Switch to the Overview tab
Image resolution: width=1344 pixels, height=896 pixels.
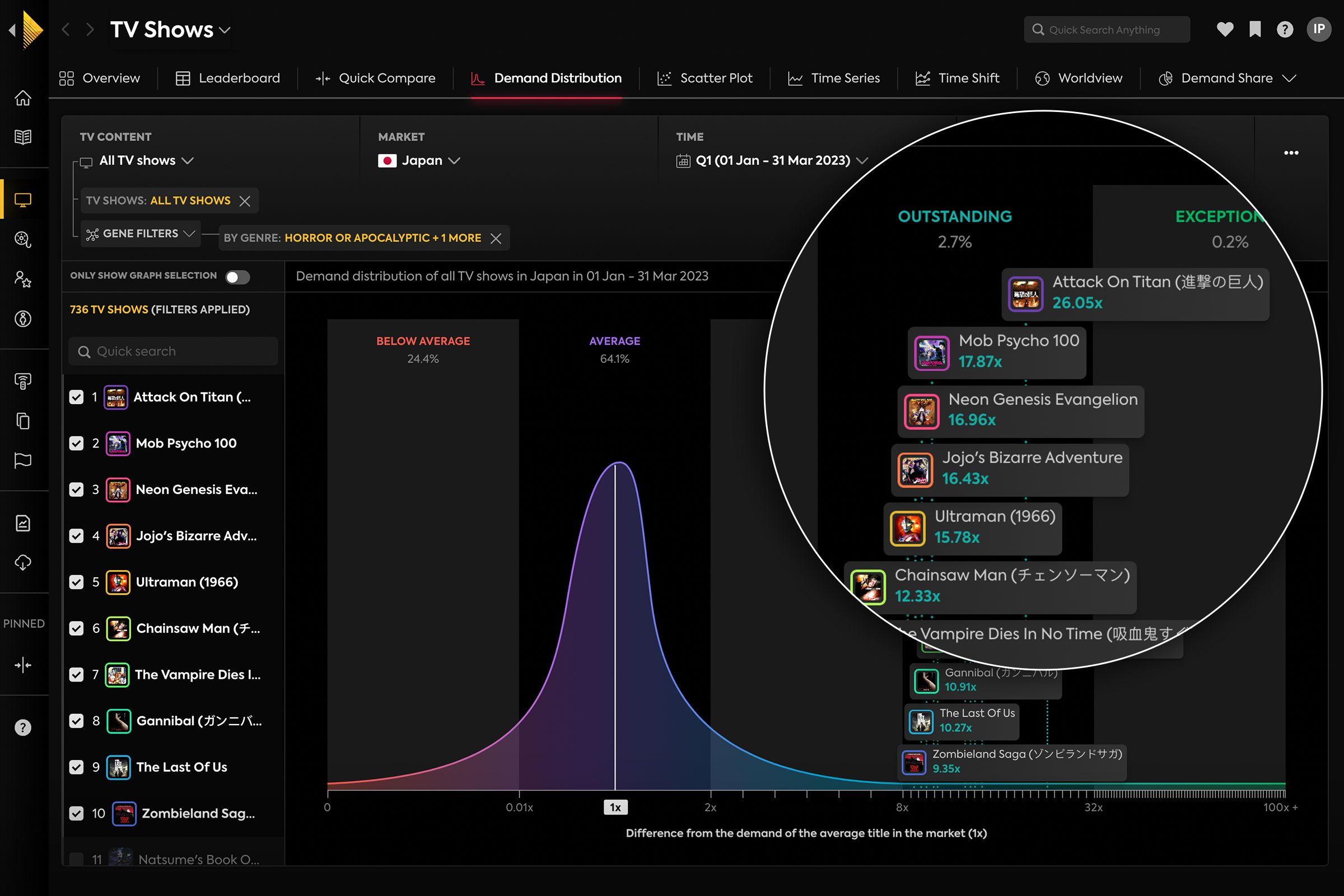100,78
